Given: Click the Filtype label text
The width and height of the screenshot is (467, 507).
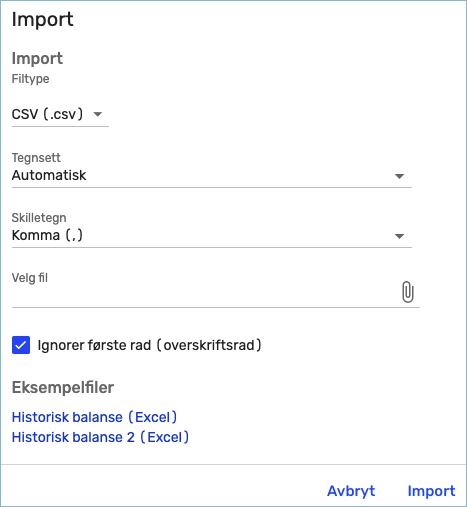Looking at the screenshot, I should (x=30, y=79).
